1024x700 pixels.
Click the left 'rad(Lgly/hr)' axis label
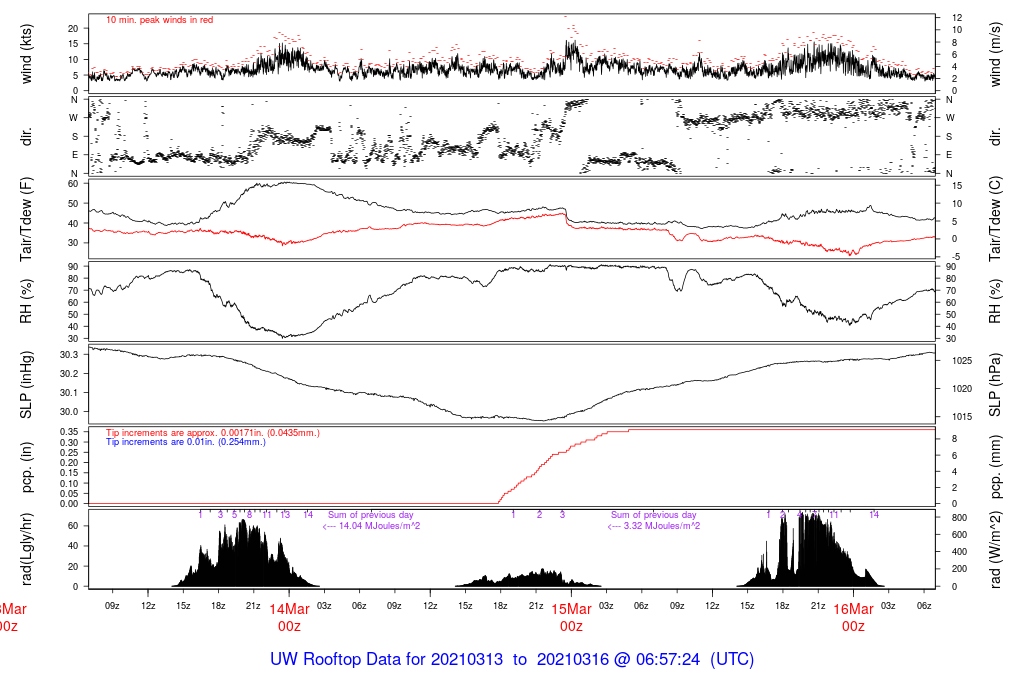26,549
